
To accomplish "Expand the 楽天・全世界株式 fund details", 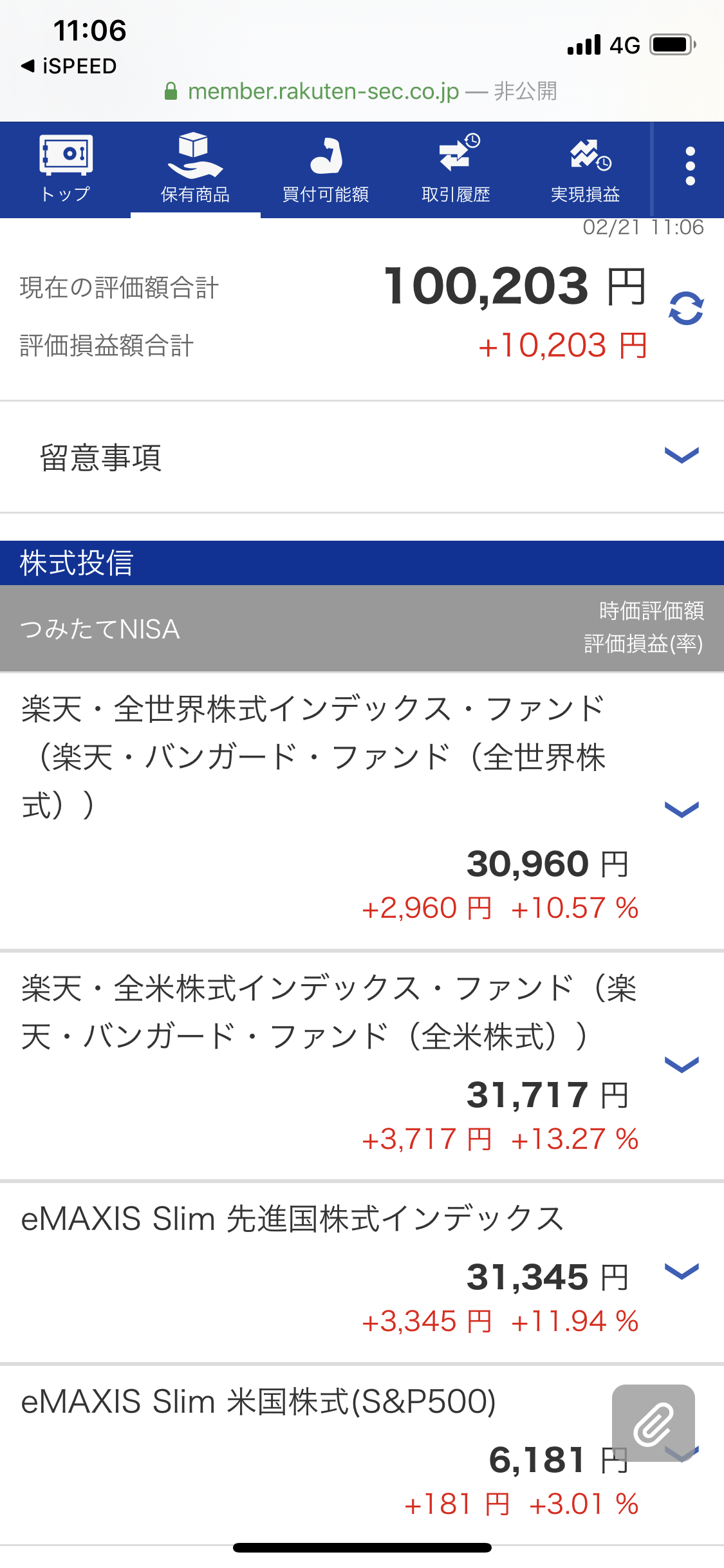I will 681,809.
